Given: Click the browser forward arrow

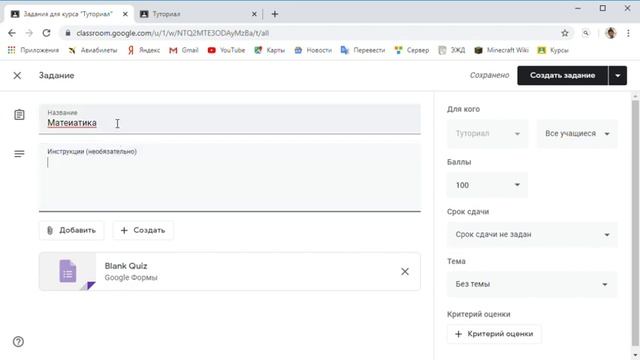Looking at the screenshot, I should click(29, 33).
